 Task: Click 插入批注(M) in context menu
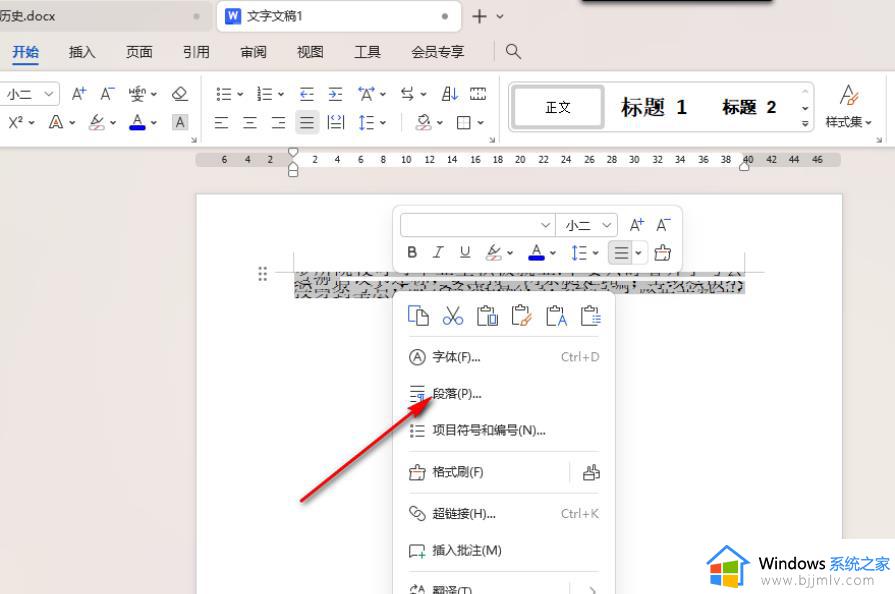tap(504, 551)
